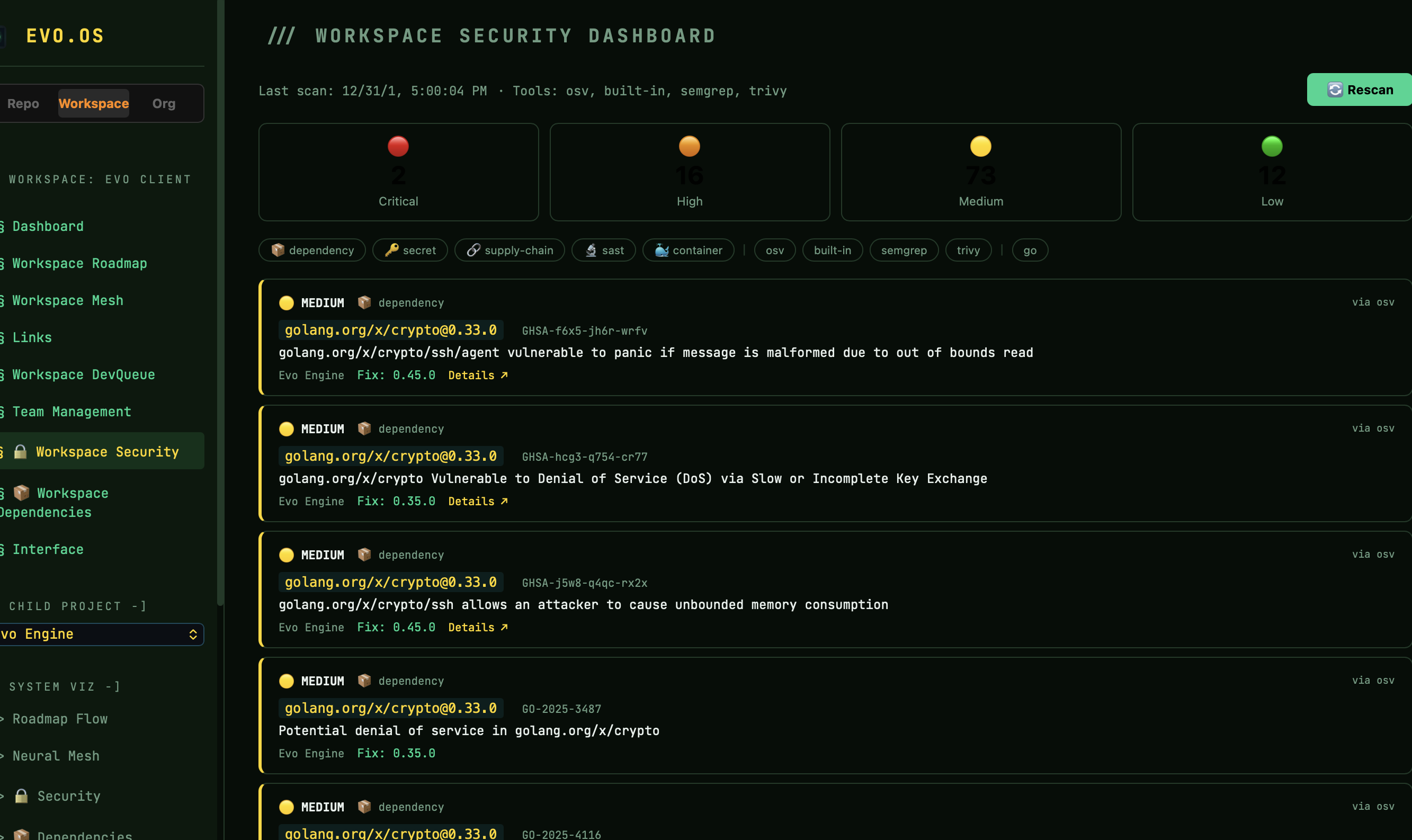Go to Workspace Mesh

coord(68,300)
